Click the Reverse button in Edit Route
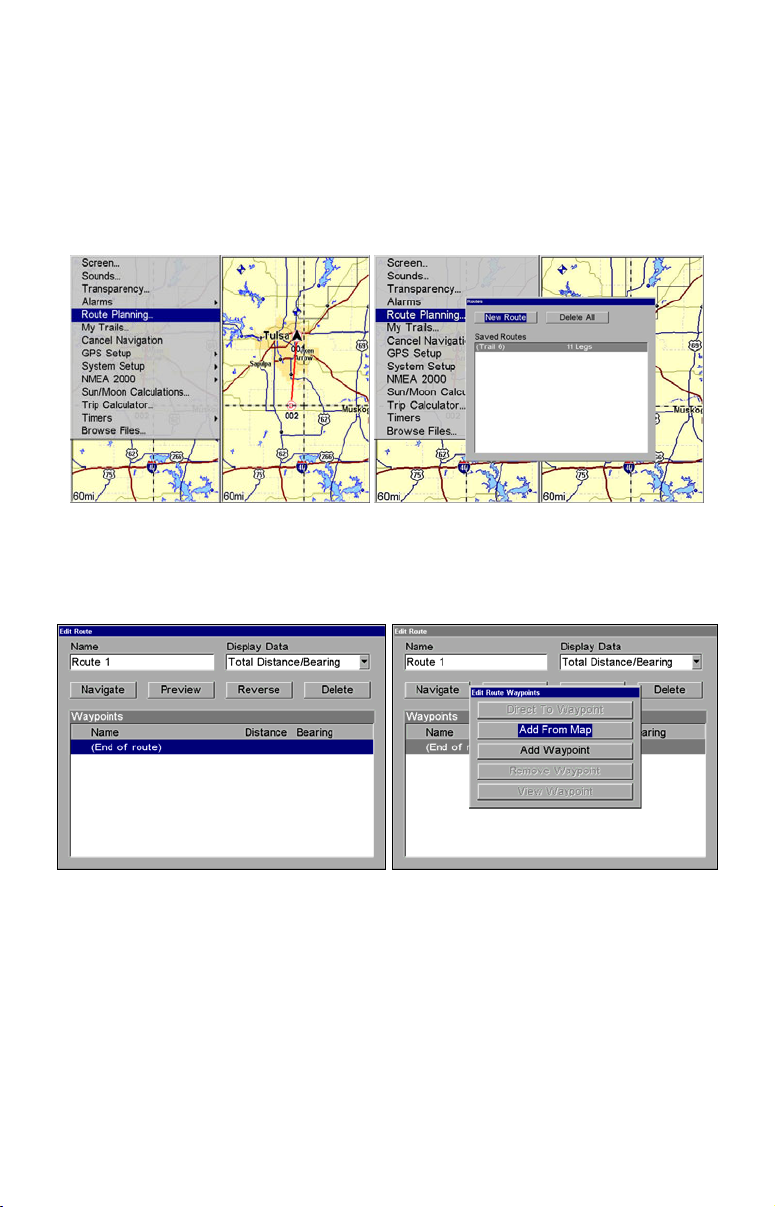 [x=258, y=690]
